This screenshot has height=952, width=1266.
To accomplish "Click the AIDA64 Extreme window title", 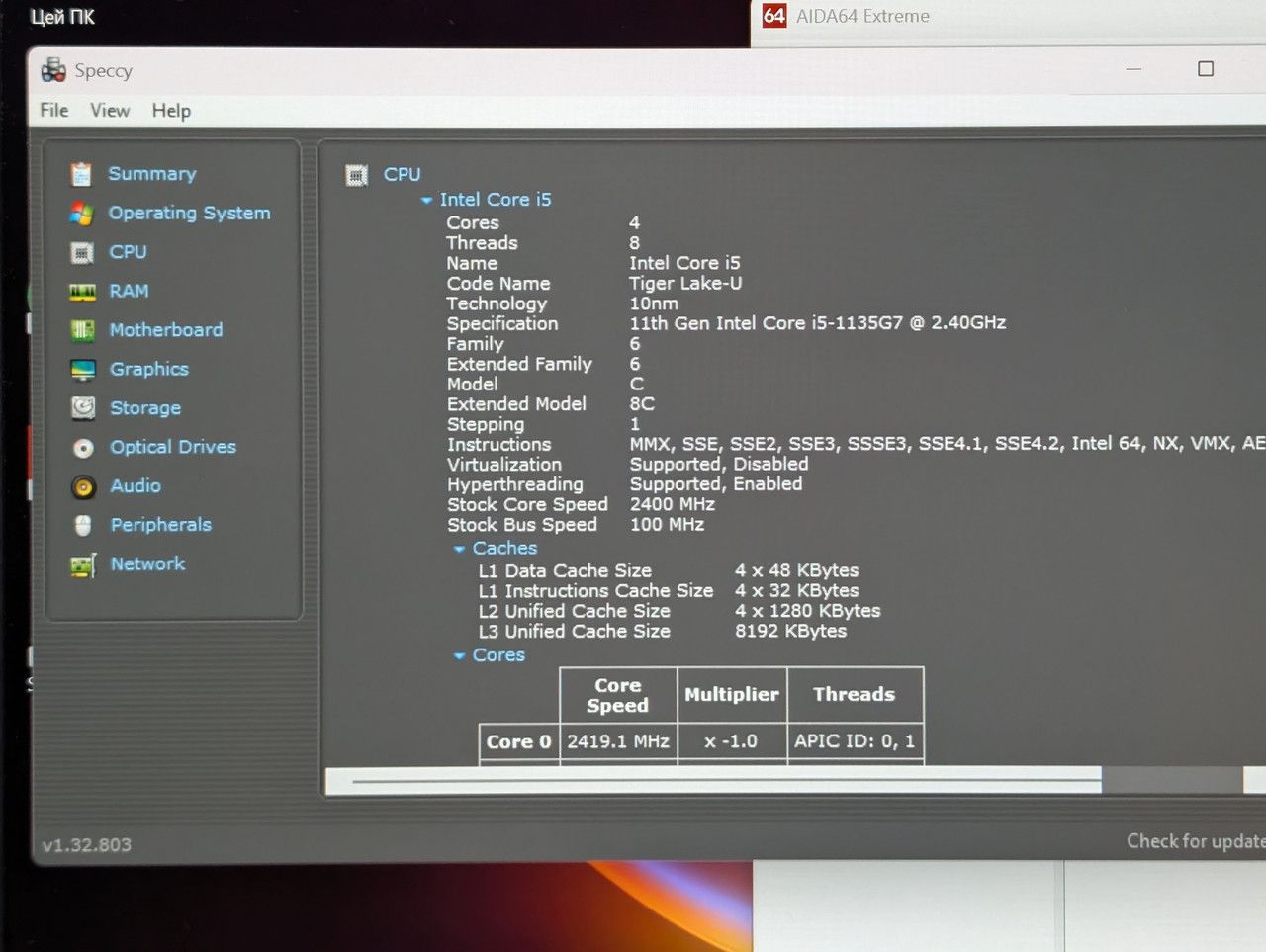I will 863,16.
